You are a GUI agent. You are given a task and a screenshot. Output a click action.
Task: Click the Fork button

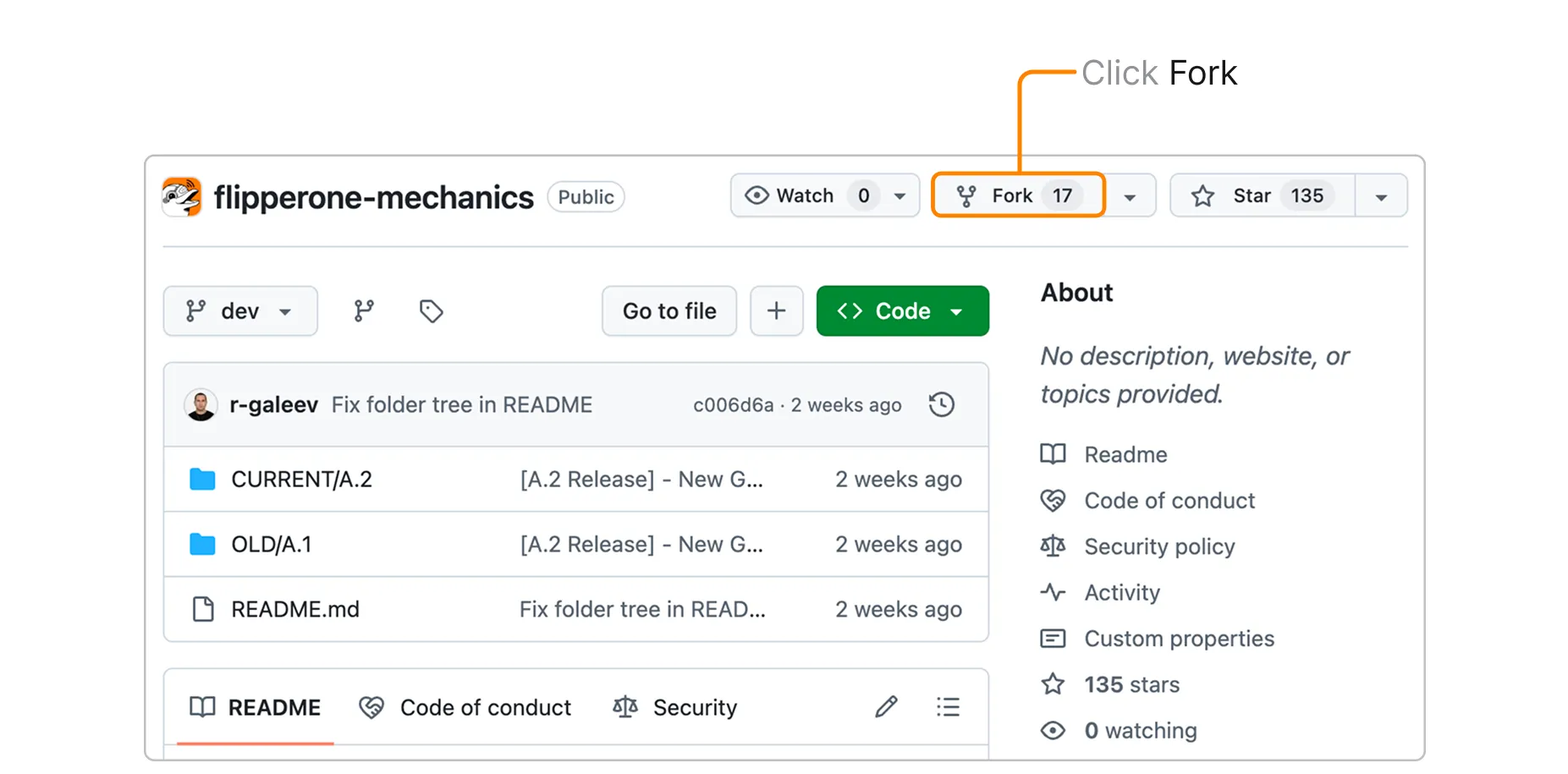pos(1018,195)
